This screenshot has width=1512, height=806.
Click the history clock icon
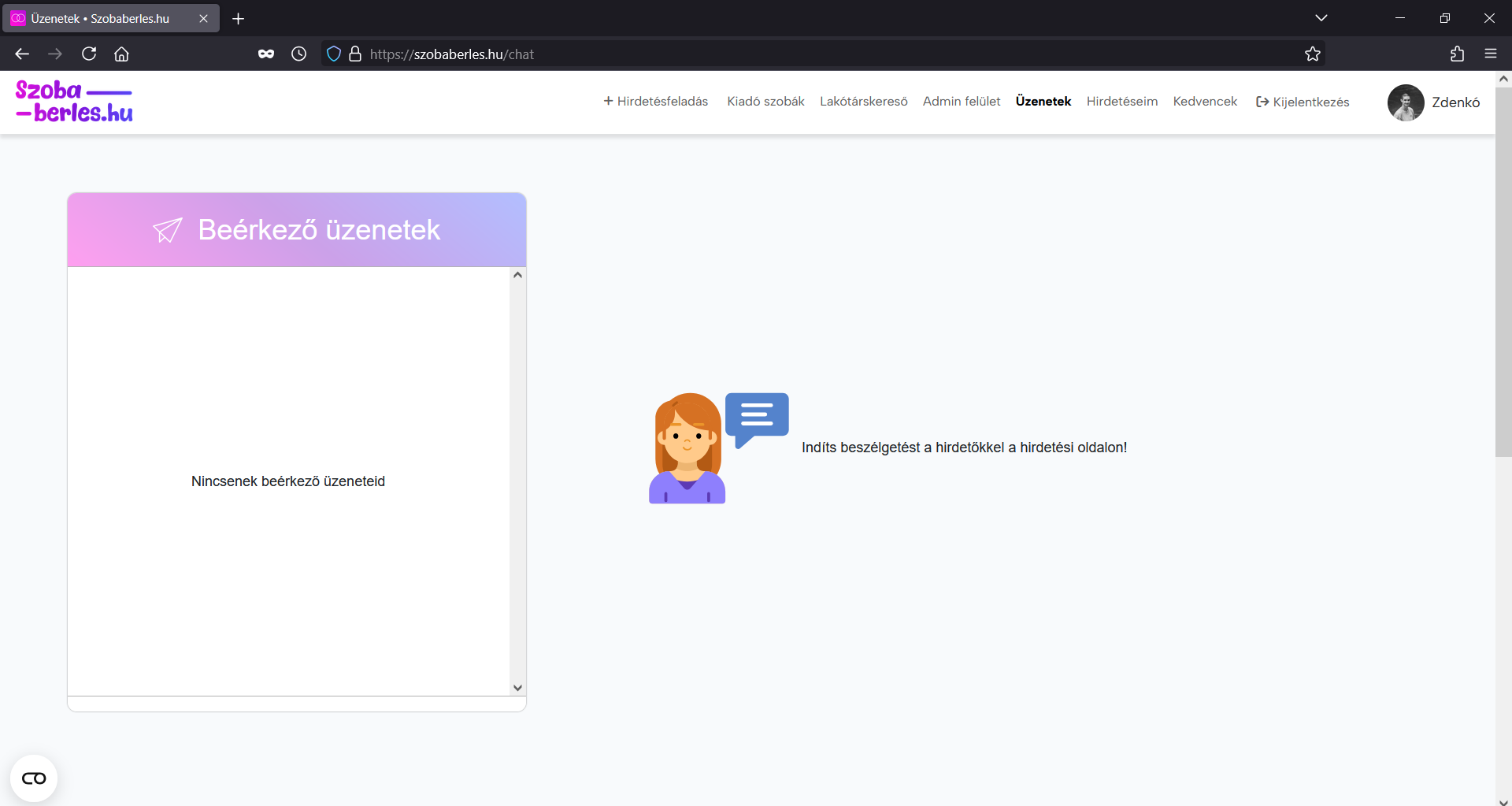[298, 54]
